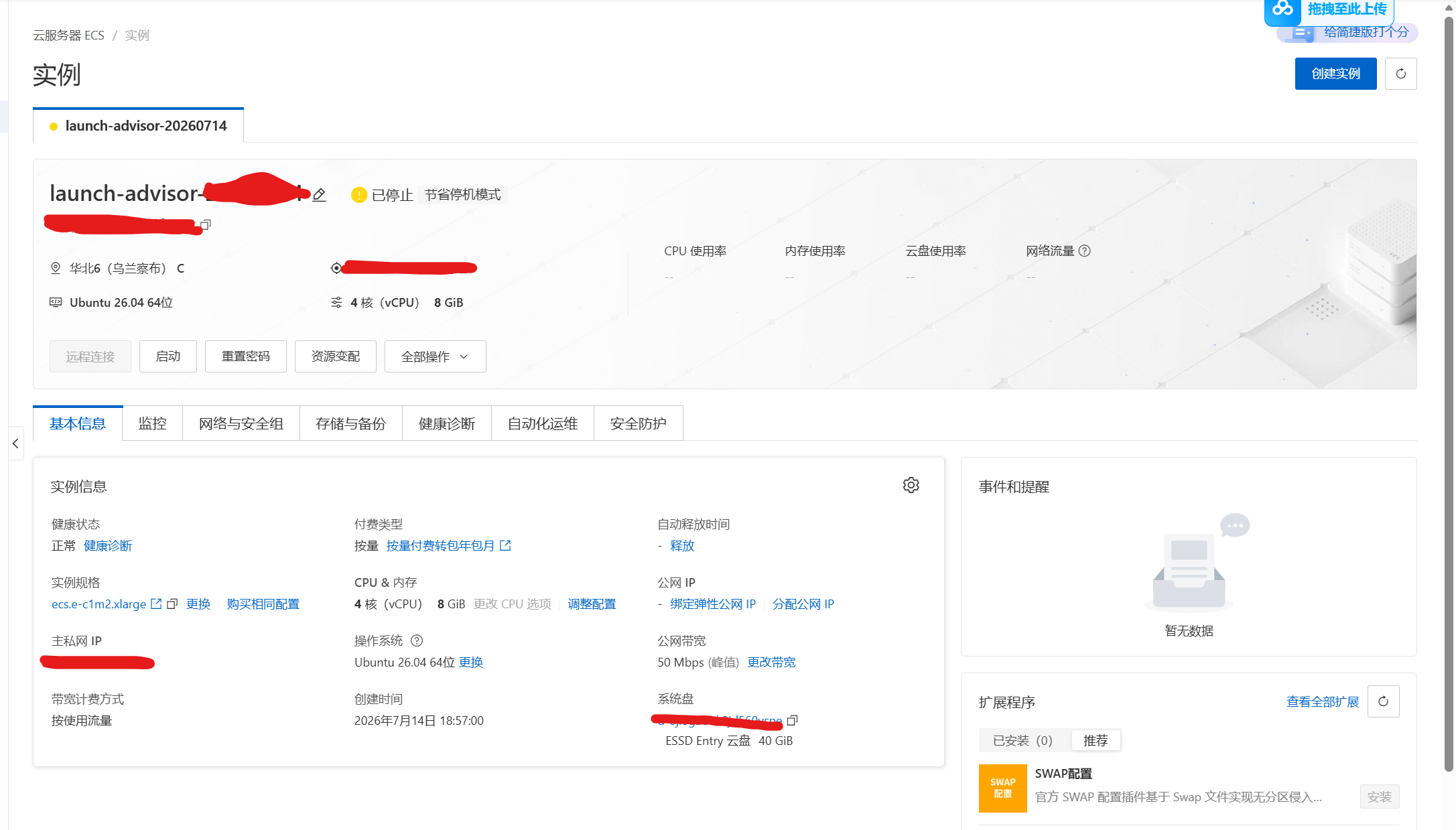
Task: Click the disabled 远程连接 button
Action: [x=90, y=356]
